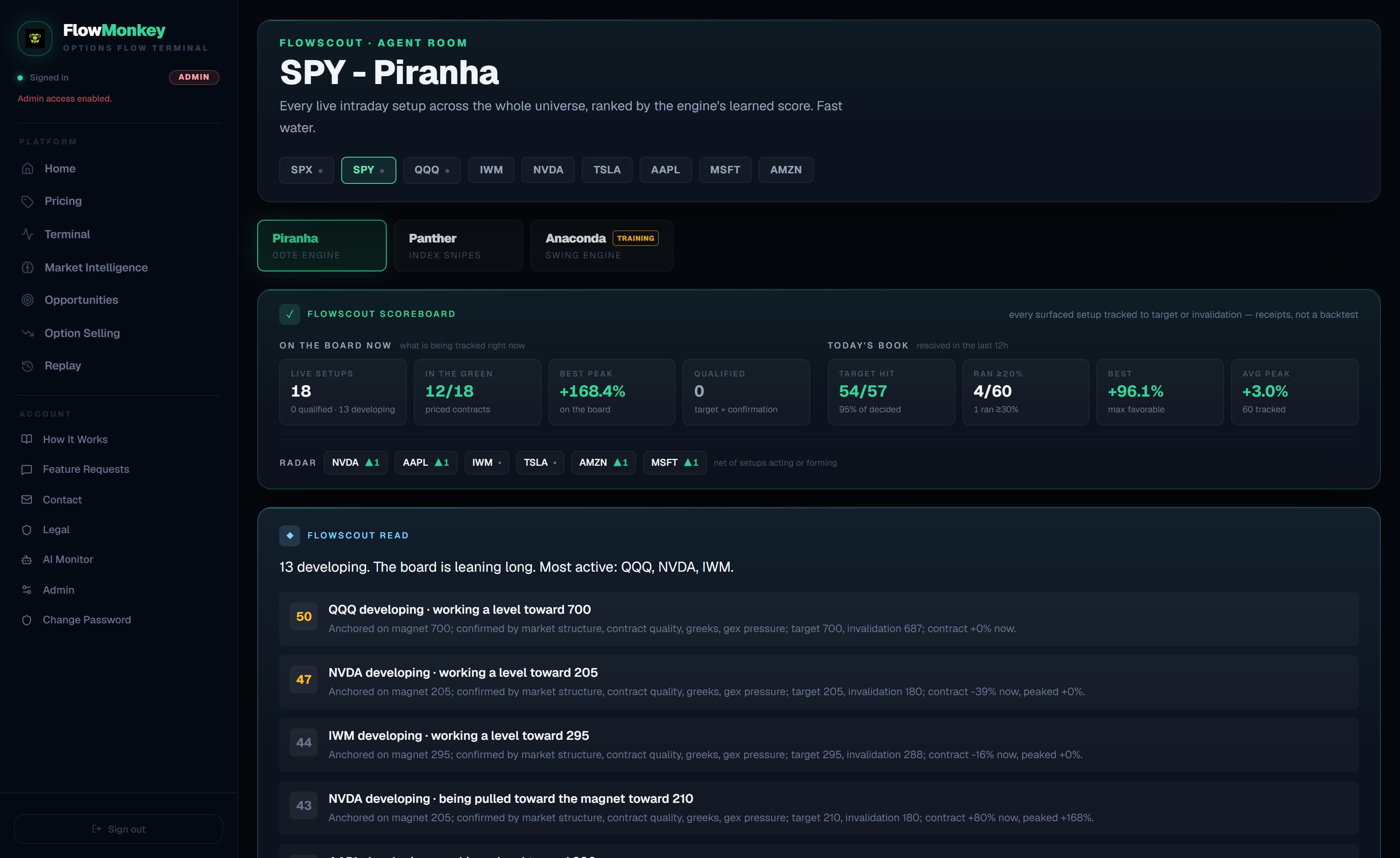Click the Market Intelligence brain icon

pos(27,267)
